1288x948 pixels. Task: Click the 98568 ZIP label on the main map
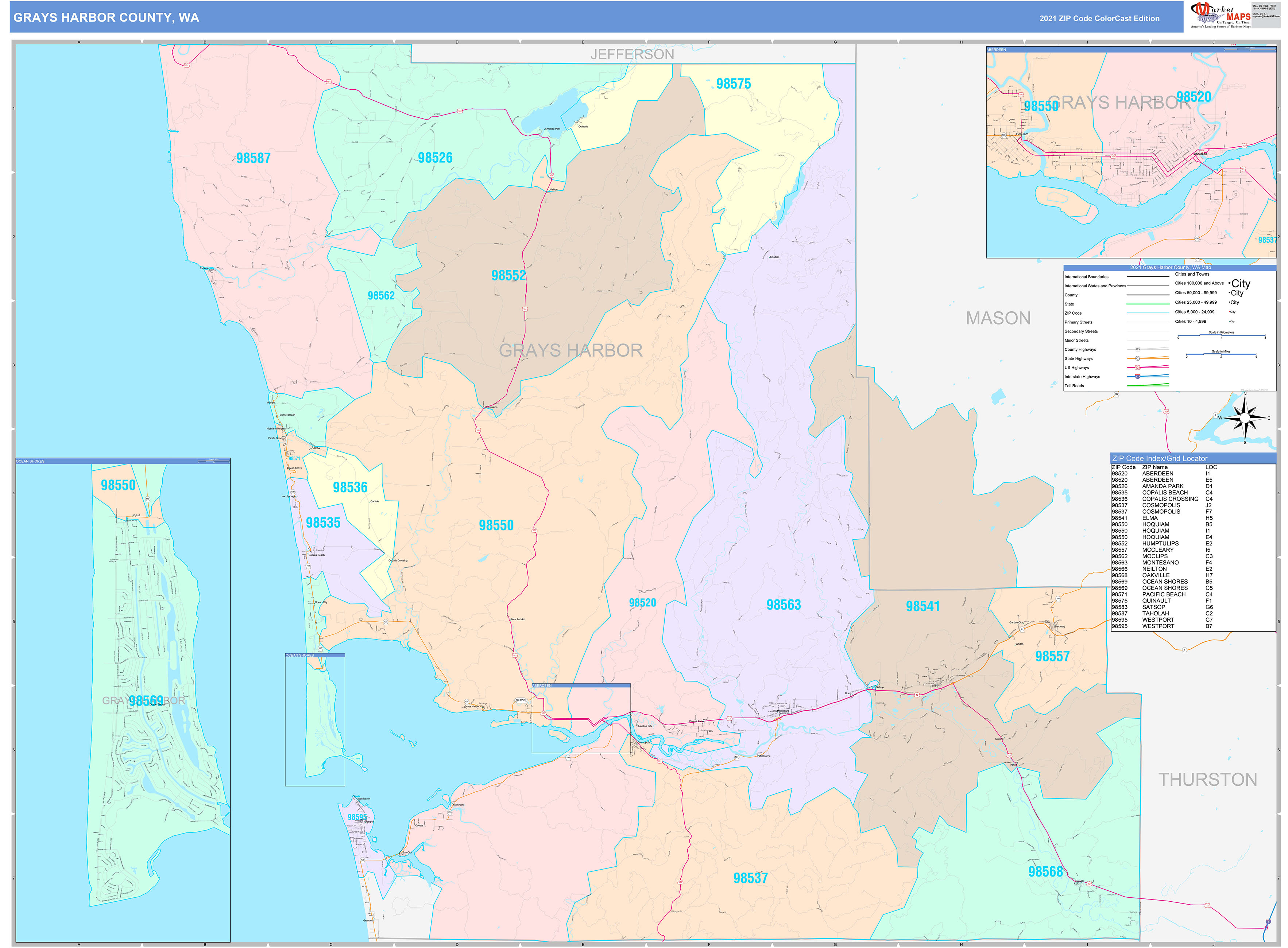pyautogui.click(x=1045, y=872)
